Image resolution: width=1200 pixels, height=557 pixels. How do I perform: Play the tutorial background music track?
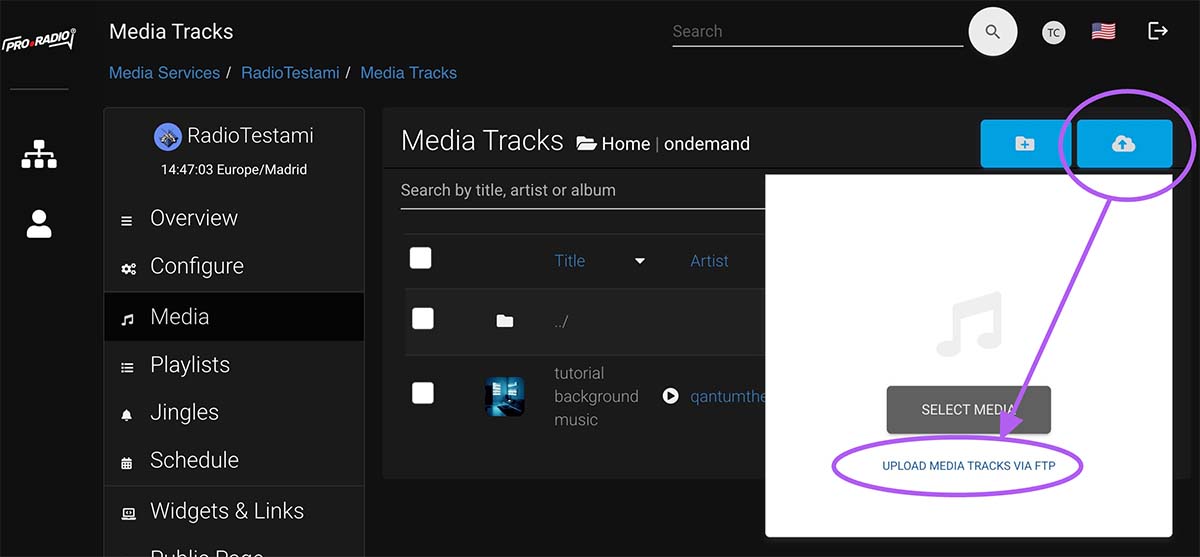[671, 396]
